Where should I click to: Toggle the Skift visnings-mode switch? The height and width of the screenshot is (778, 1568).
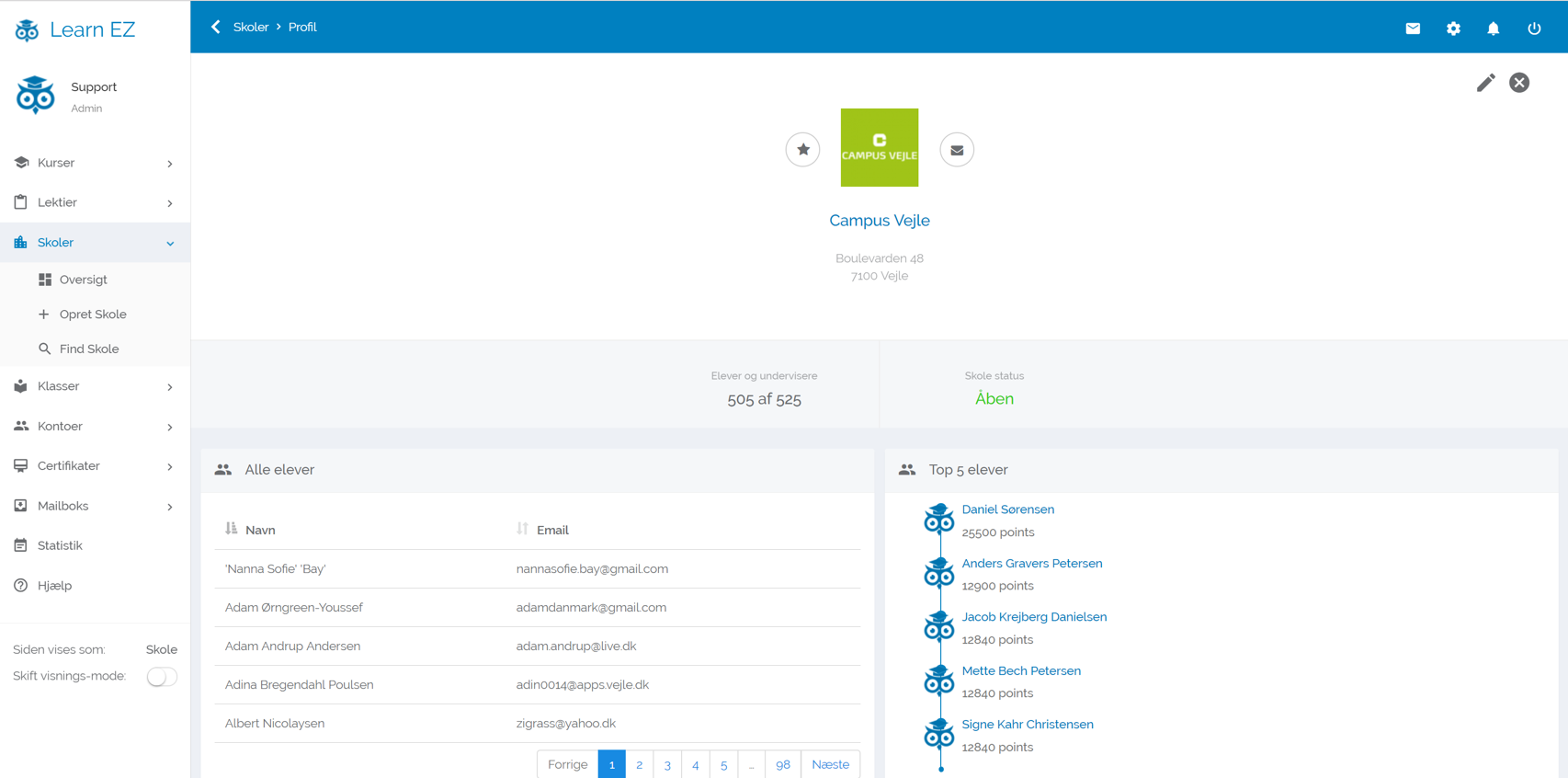pos(162,677)
